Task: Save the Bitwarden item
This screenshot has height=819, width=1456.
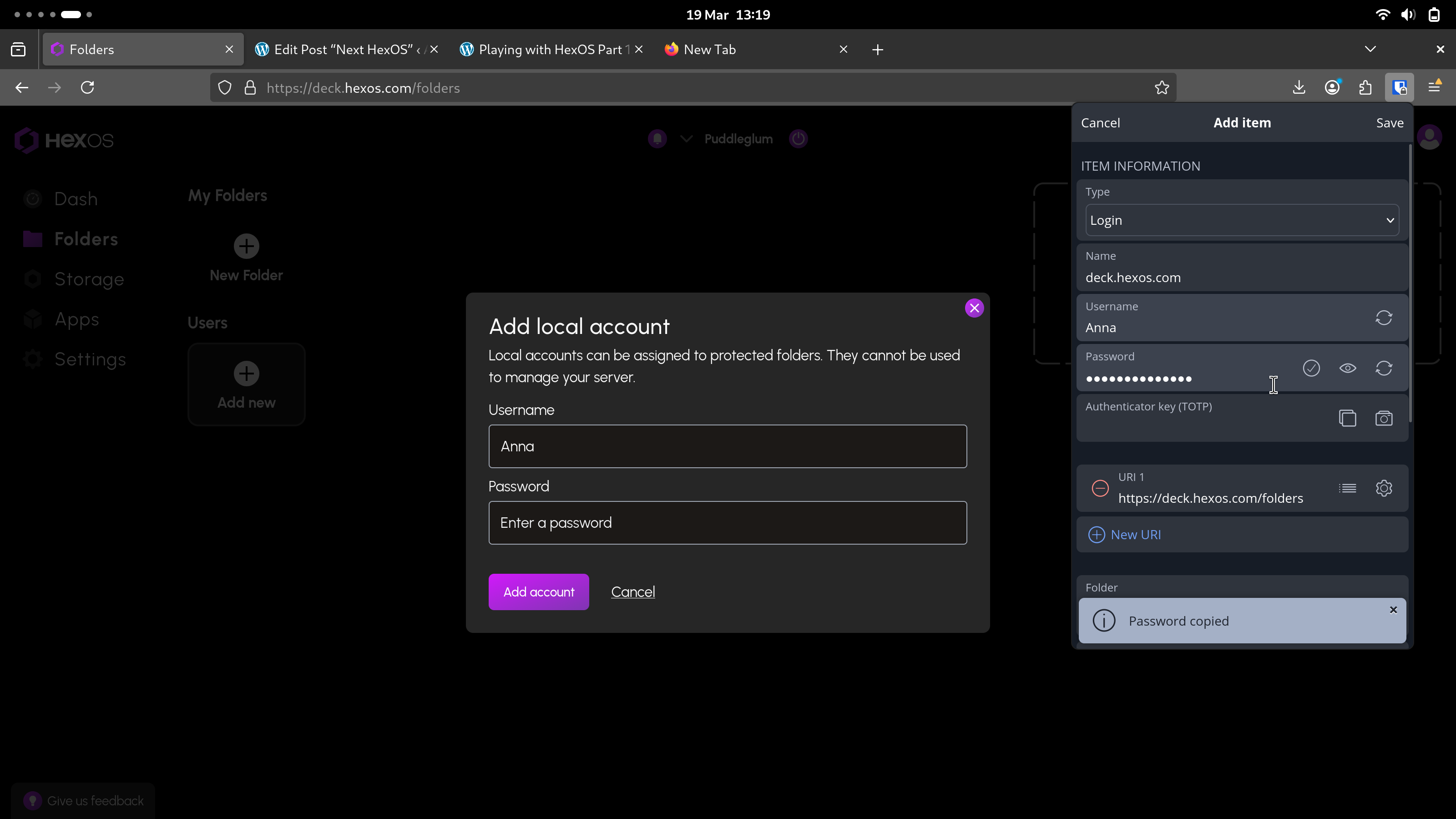Action: [x=1389, y=123]
